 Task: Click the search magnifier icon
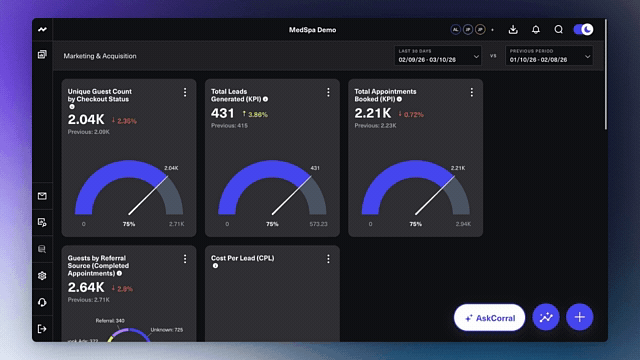pos(558,29)
